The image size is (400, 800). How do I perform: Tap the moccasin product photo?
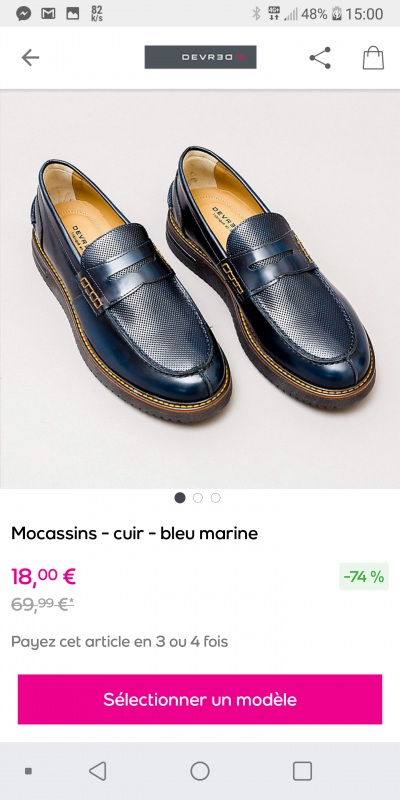click(x=200, y=289)
